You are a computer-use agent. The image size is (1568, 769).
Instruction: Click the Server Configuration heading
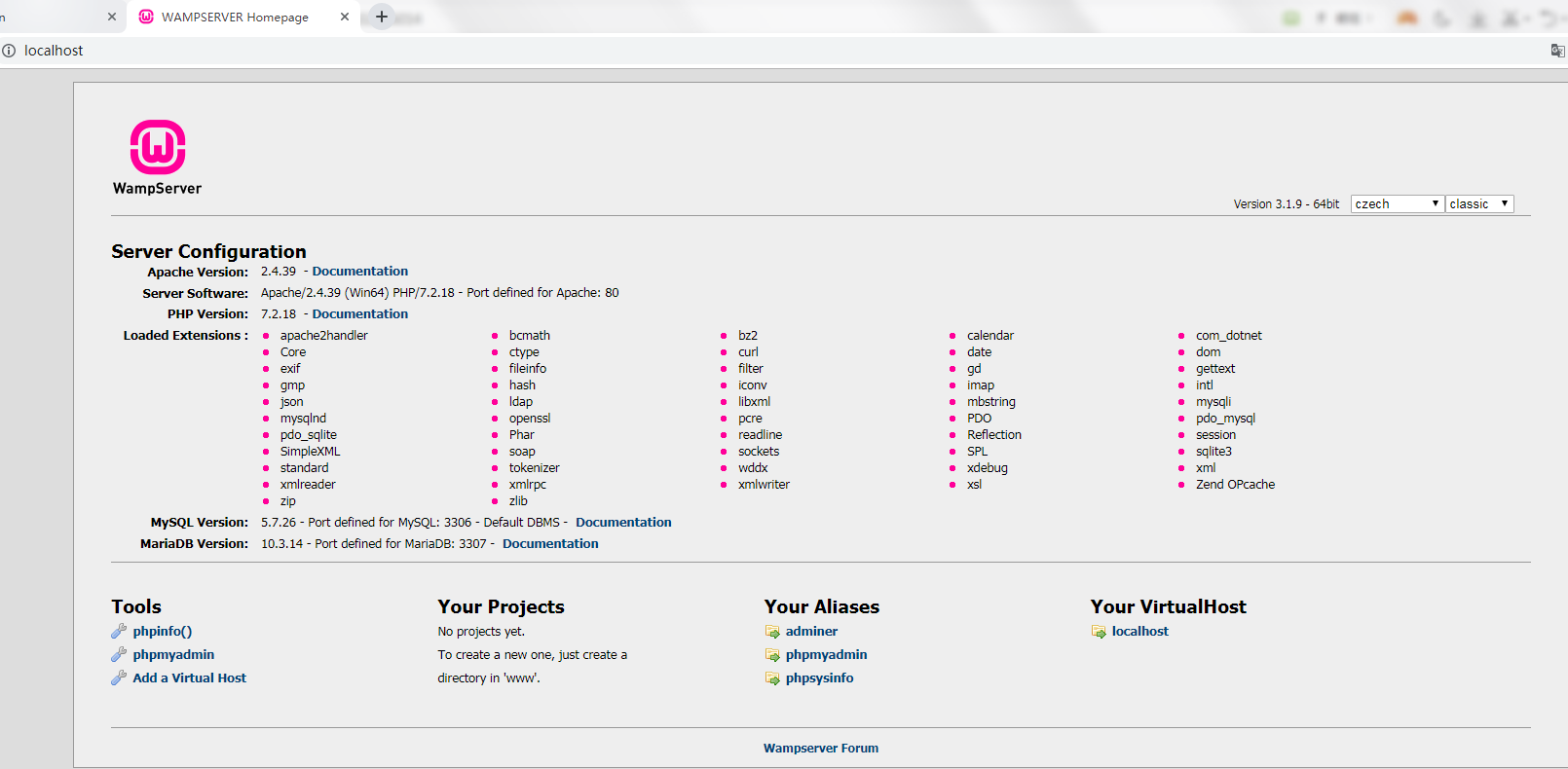click(208, 251)
